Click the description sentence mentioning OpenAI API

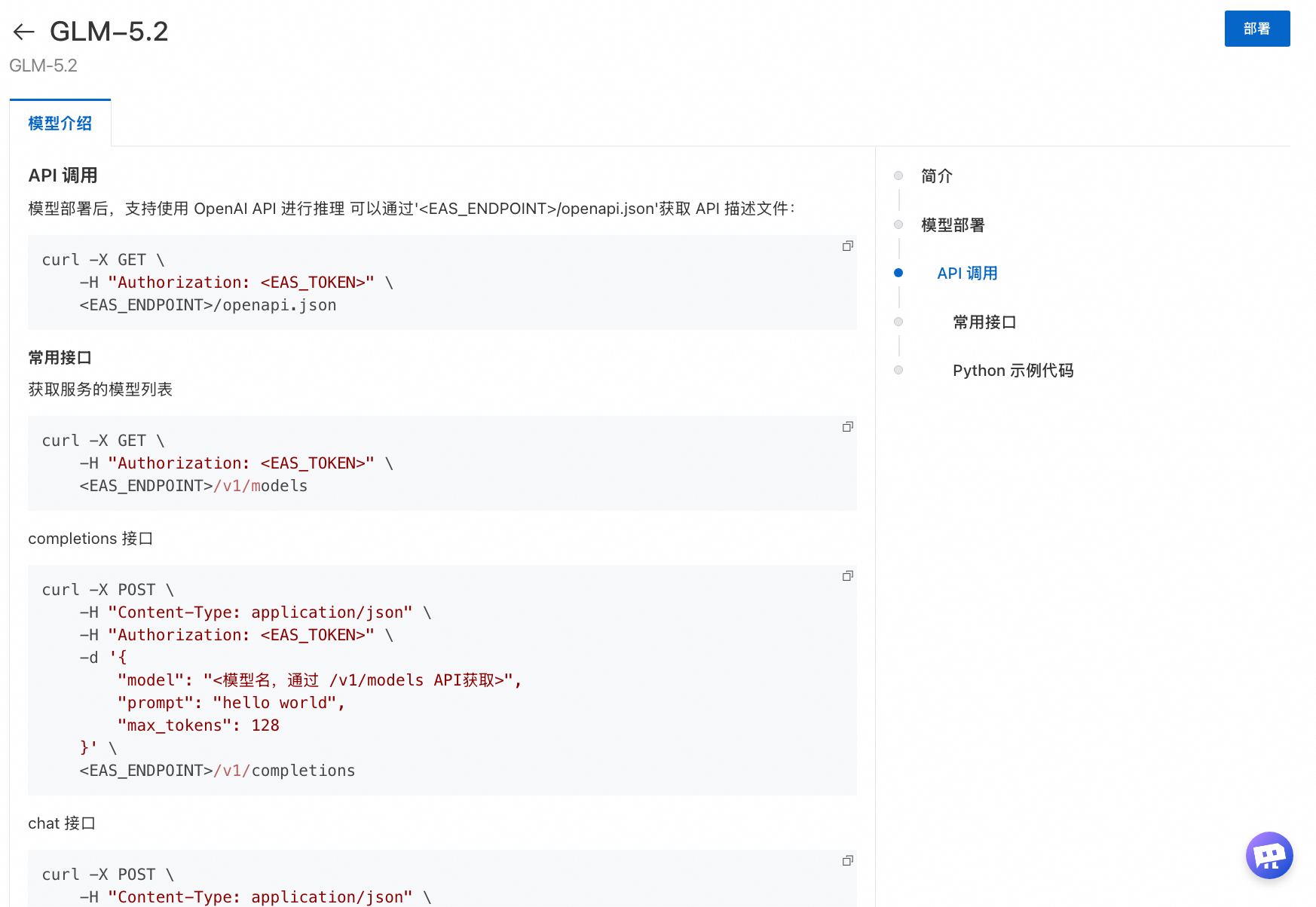coord(412,209)
